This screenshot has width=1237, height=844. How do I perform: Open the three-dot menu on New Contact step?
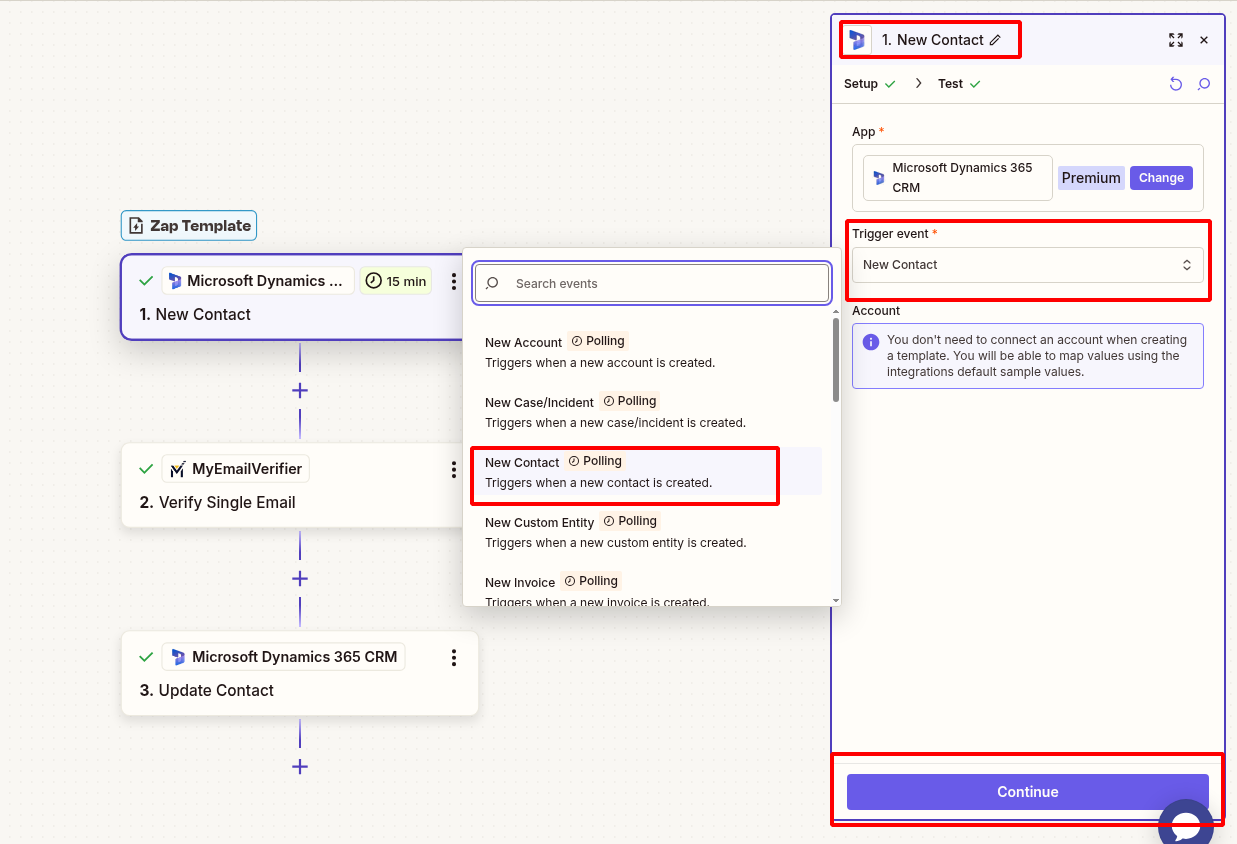point(454,281)
